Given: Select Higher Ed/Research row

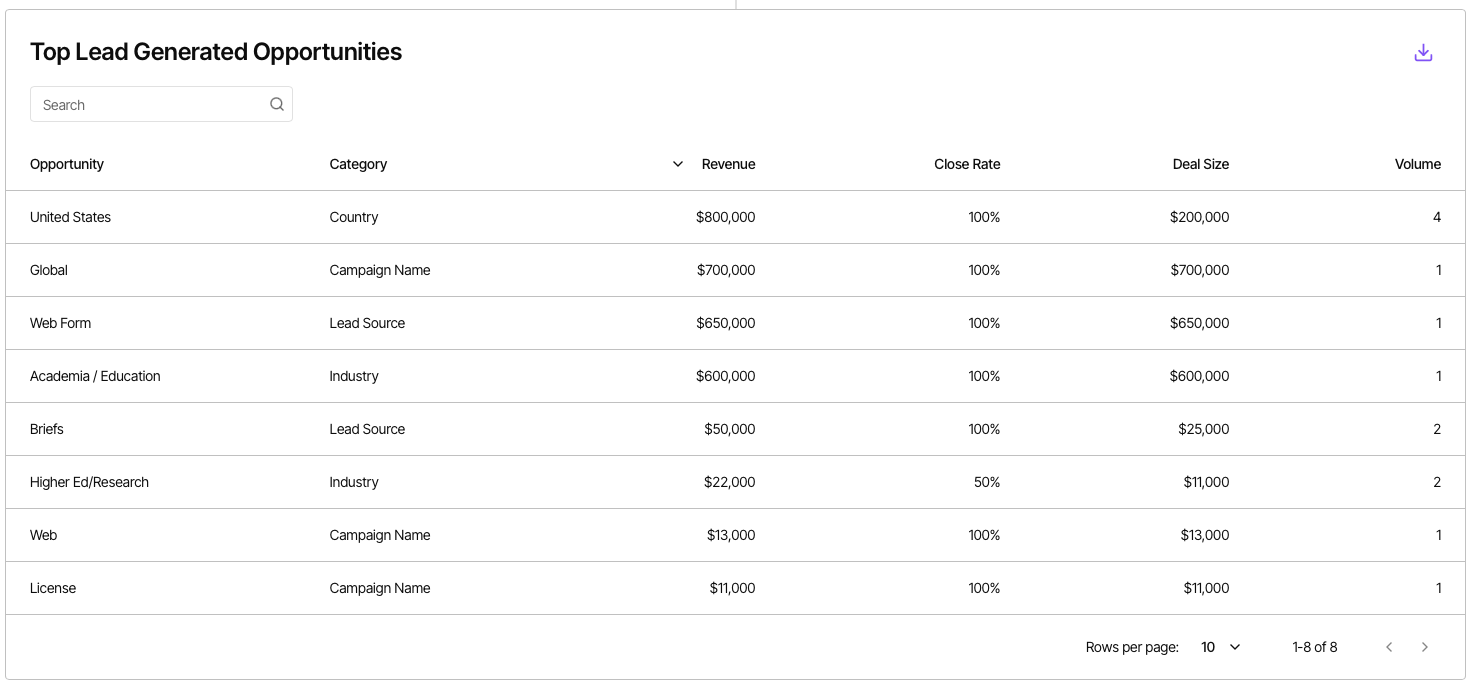Looking at the screenshot, I should [736, 482].
